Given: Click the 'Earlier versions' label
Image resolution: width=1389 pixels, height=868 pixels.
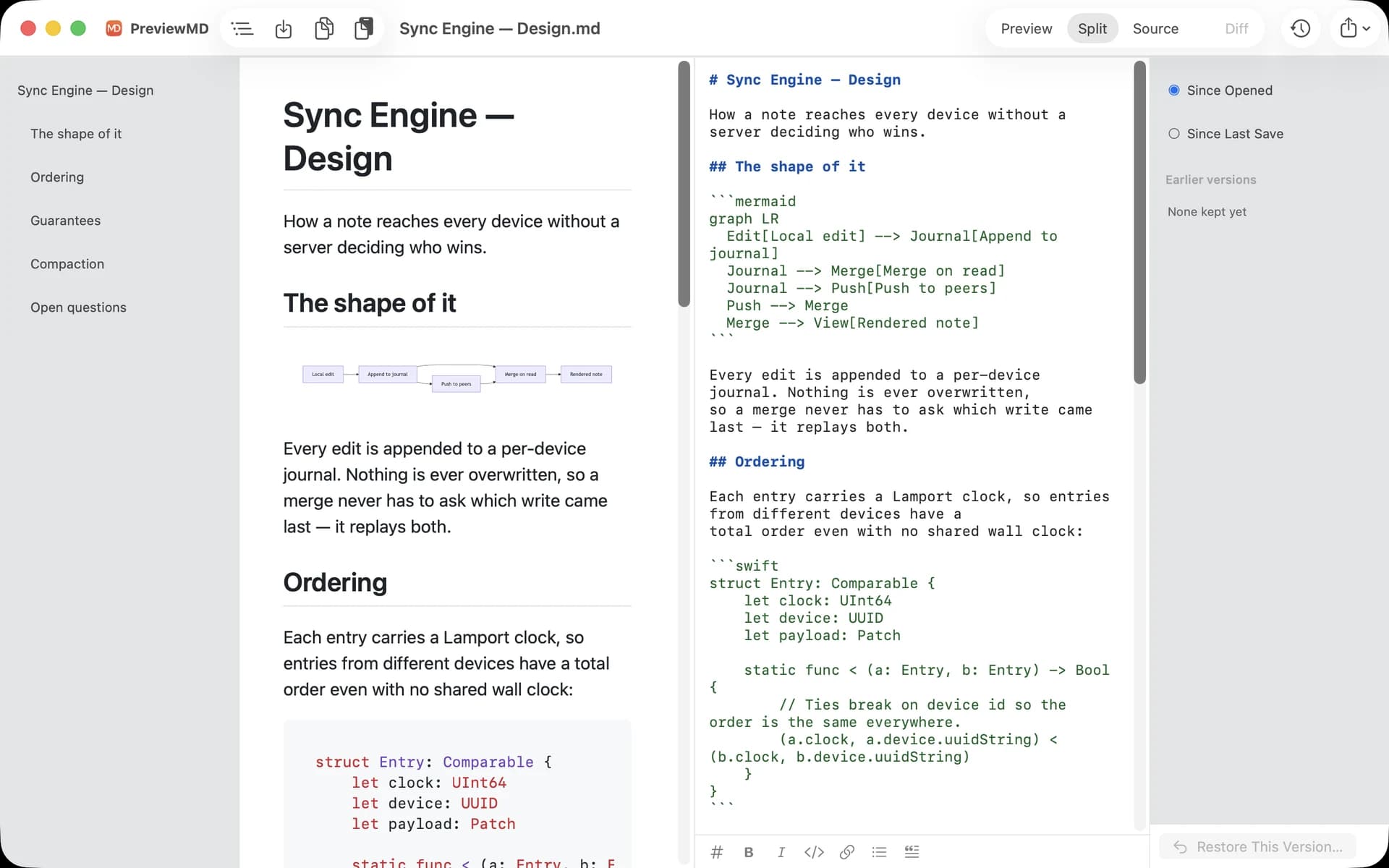Looking at the screenshot, I should (x=1210, y=179).
